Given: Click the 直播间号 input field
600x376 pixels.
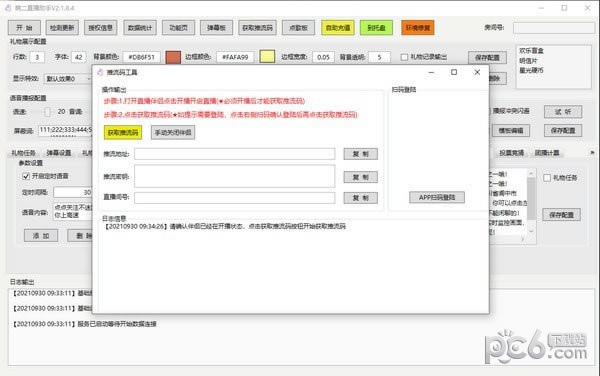Looking at the screenshot, I should (235, 198).
